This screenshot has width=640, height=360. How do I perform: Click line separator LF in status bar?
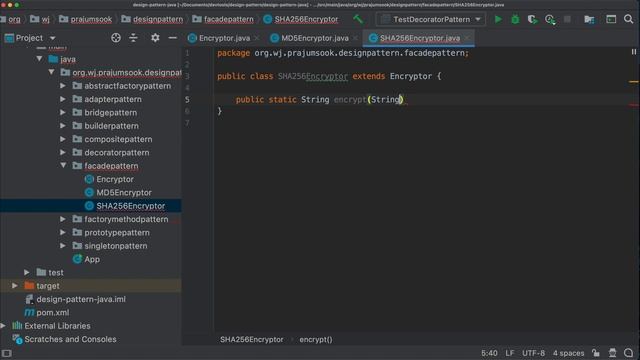(510, 353)
